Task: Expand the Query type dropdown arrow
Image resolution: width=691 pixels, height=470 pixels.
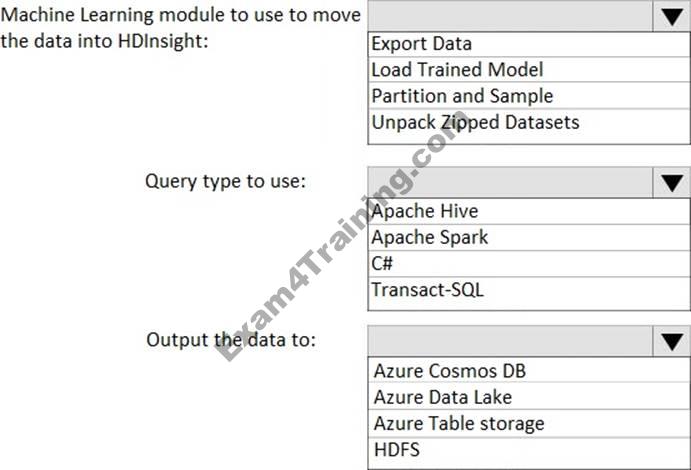Action: (x=669, y=183)
